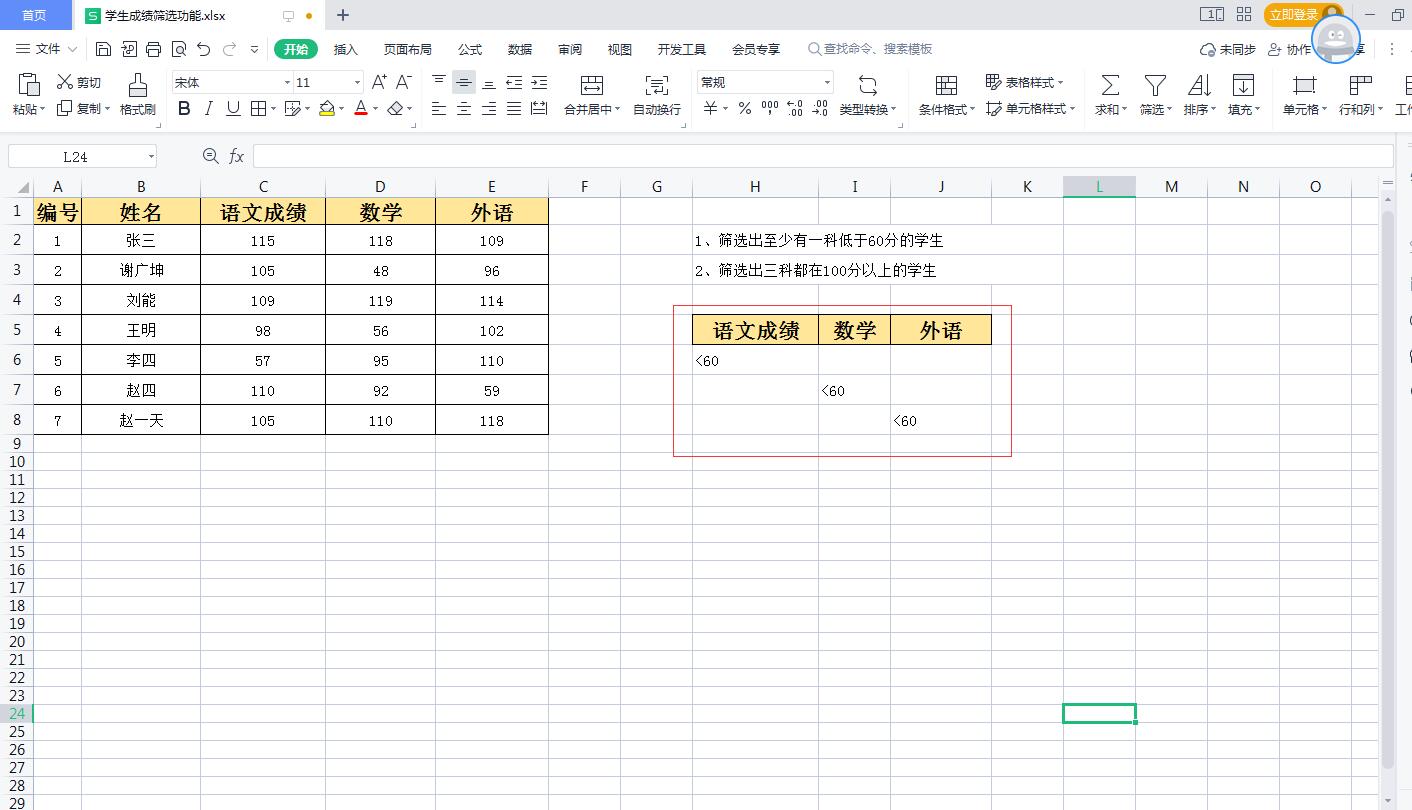Click the 未同步 sync status button
1412x810 pixels.
click(x=1228, y=49)
